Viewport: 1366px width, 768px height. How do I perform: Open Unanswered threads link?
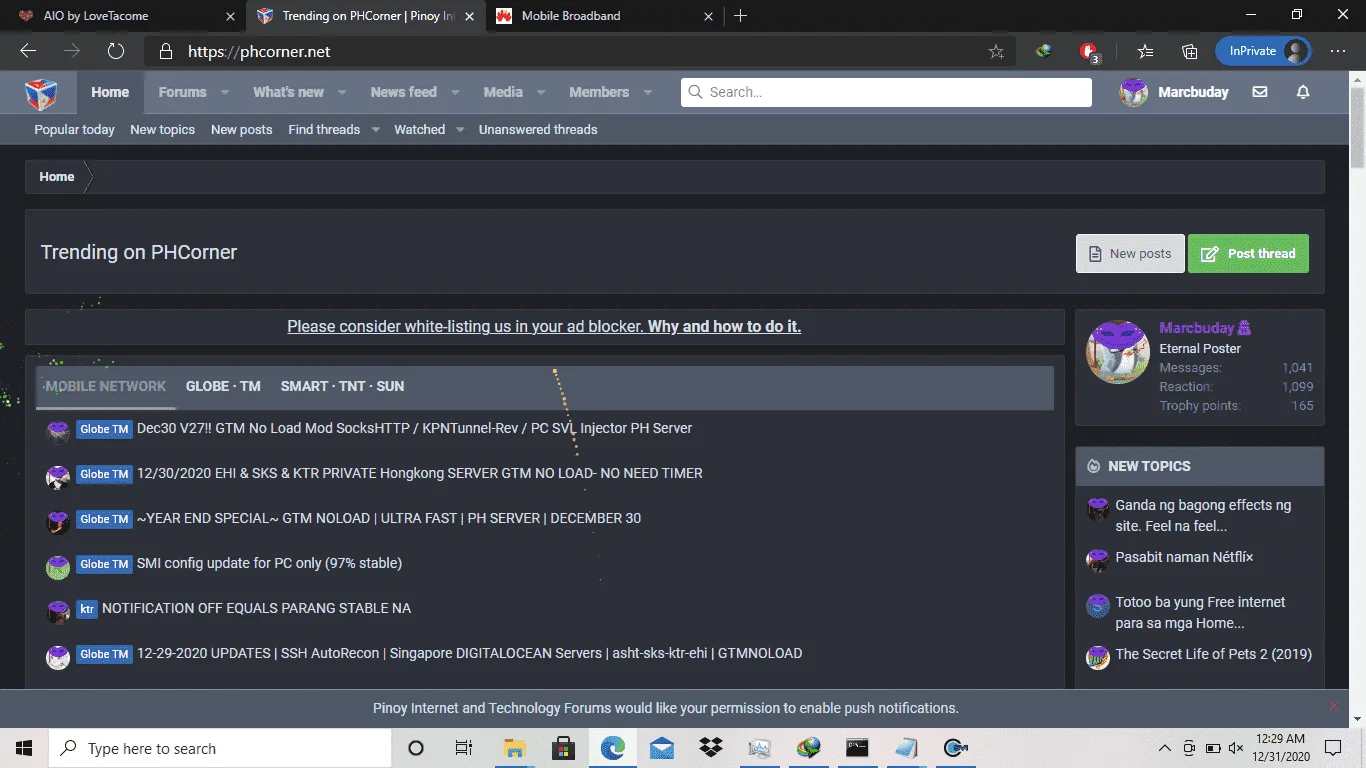(538, 130)
